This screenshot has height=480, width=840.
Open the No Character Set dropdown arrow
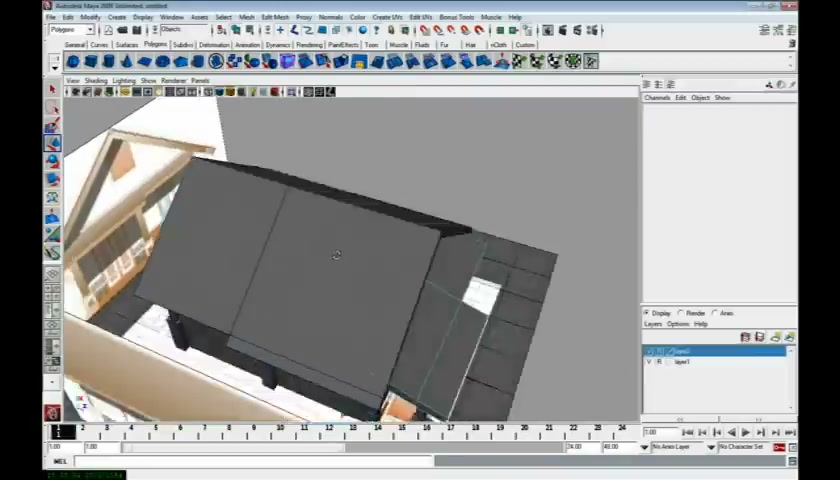(x=711, y=447)
